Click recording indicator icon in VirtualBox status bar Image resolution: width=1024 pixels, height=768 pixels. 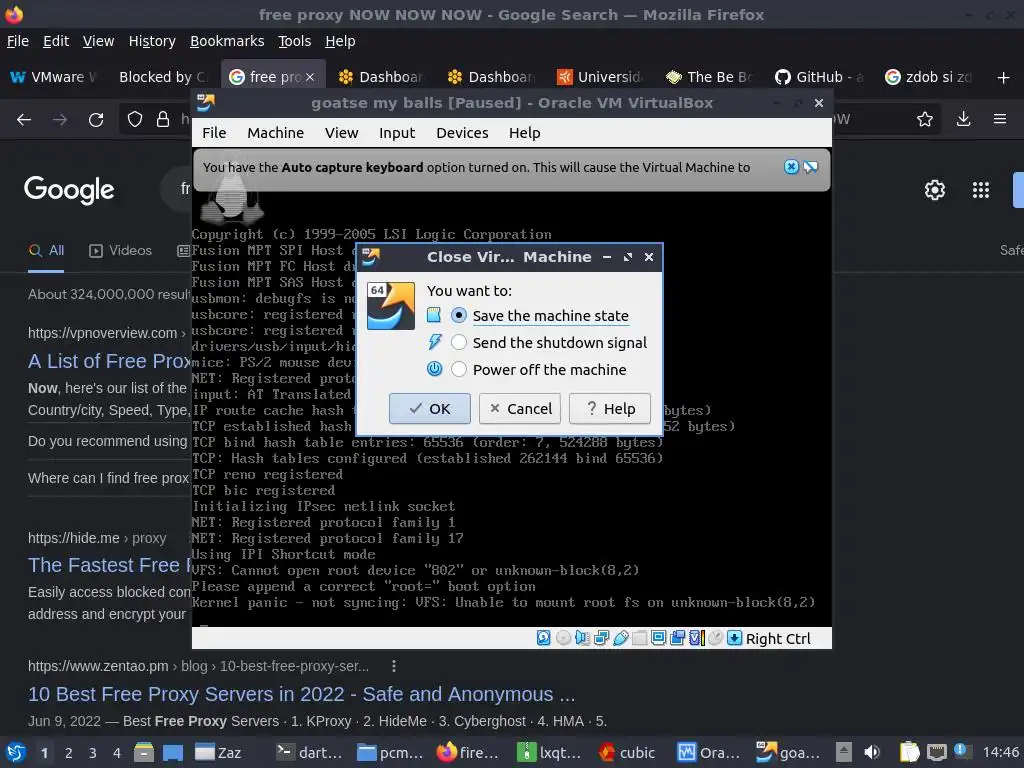(x=677, y=638)
